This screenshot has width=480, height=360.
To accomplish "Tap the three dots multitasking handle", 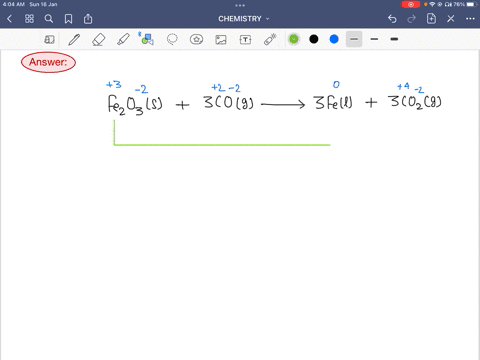I will tap(240, 5).
